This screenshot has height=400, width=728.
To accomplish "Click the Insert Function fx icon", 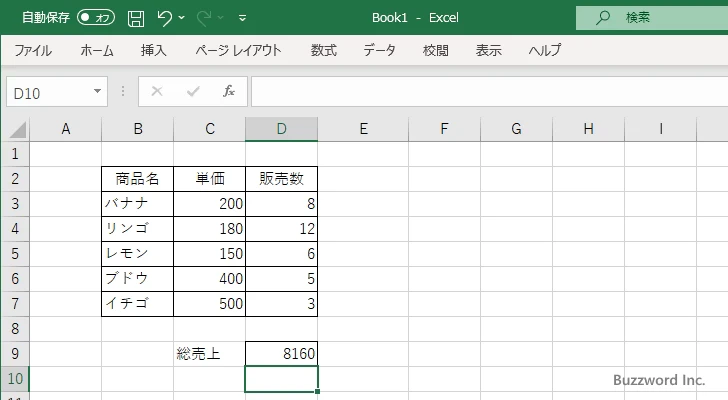I will [228, 91].
